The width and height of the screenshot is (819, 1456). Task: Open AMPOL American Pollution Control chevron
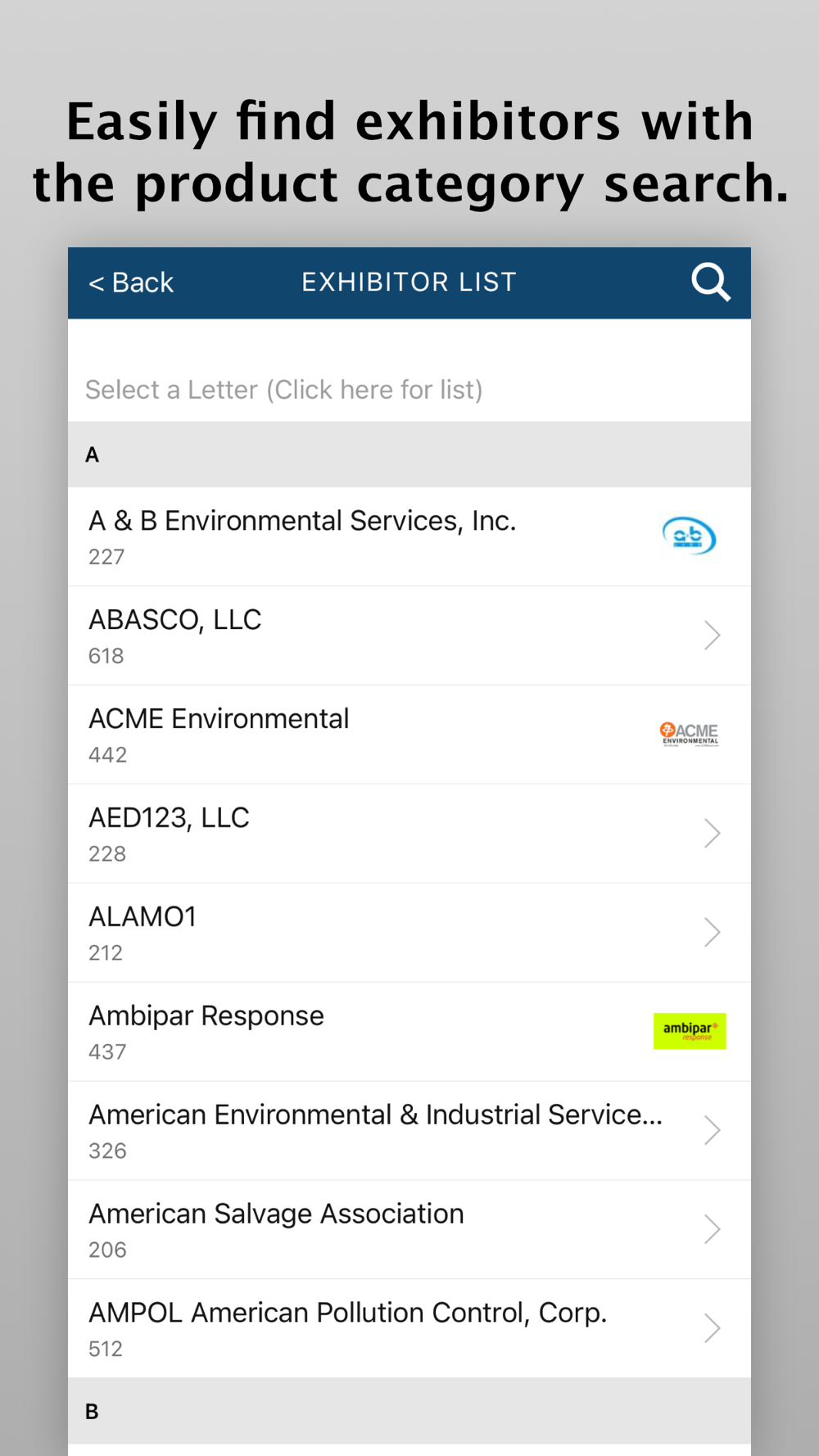(x=712, y=1328)
